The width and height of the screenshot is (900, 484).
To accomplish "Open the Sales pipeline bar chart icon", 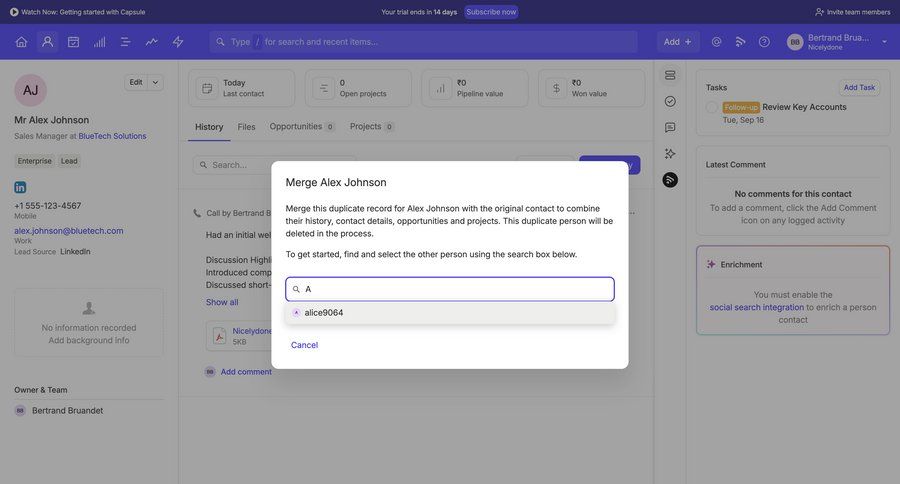I will point(99,42).
